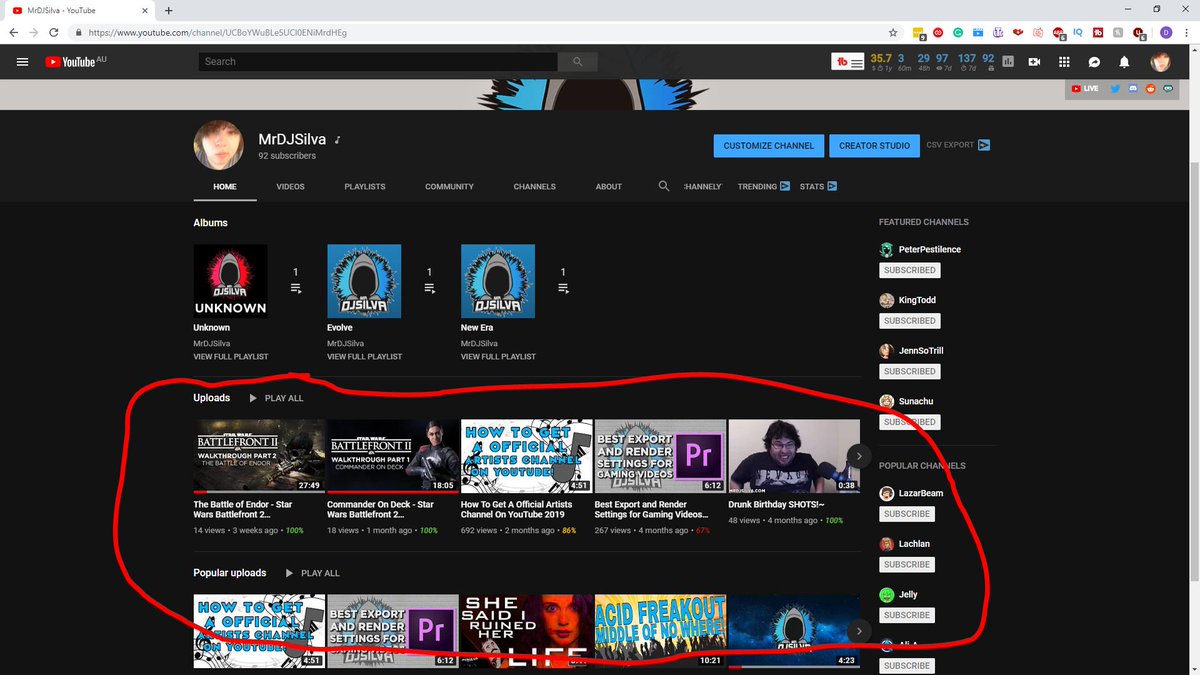Subscribe to Lachlan
The height and width of the screenshot is (675, 1200).
pos(907,565)
